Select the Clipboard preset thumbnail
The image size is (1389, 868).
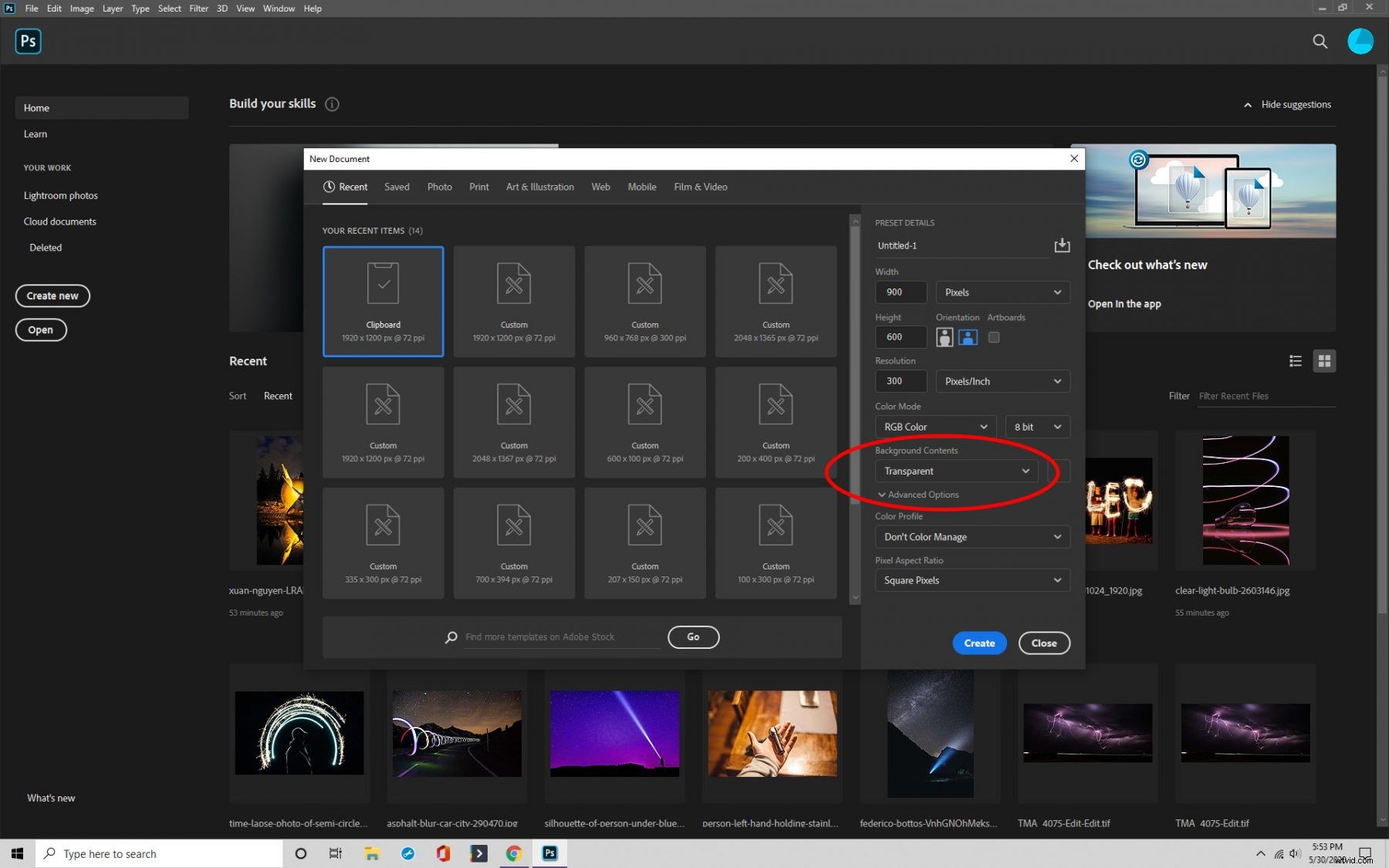[x=383, y=301]
